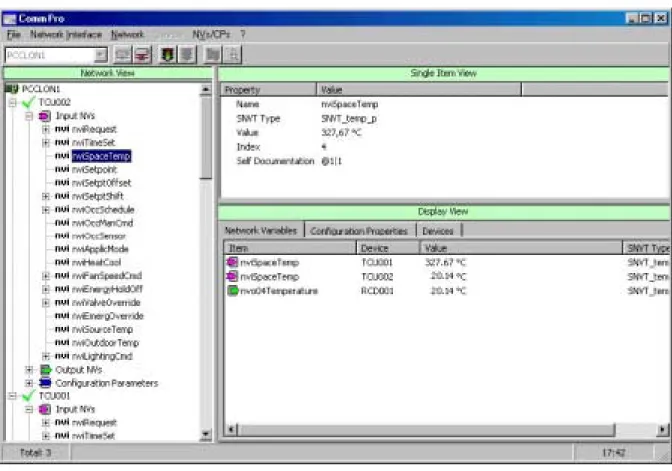Click the RCD001 device cell

coord(377,291)
